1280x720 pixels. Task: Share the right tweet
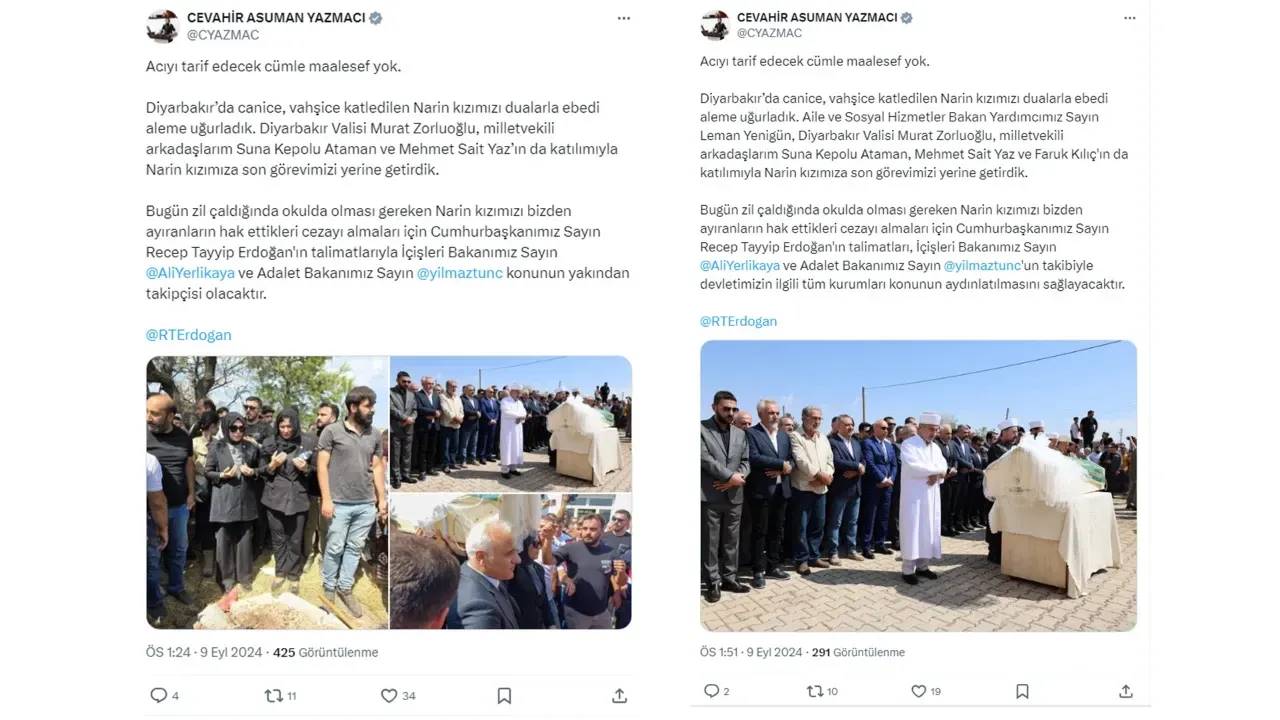[x=1126, y=691]
